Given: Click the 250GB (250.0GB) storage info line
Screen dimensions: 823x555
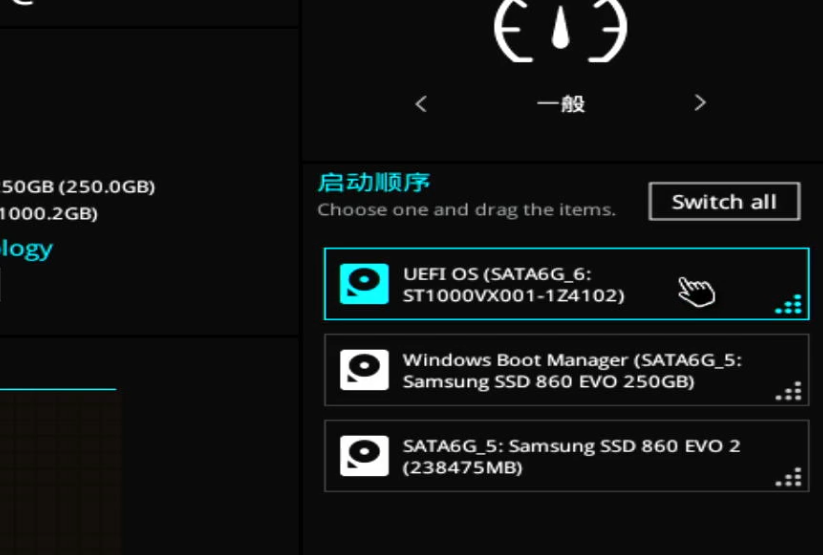Looking at the screenshot, I should coord(77,186).
